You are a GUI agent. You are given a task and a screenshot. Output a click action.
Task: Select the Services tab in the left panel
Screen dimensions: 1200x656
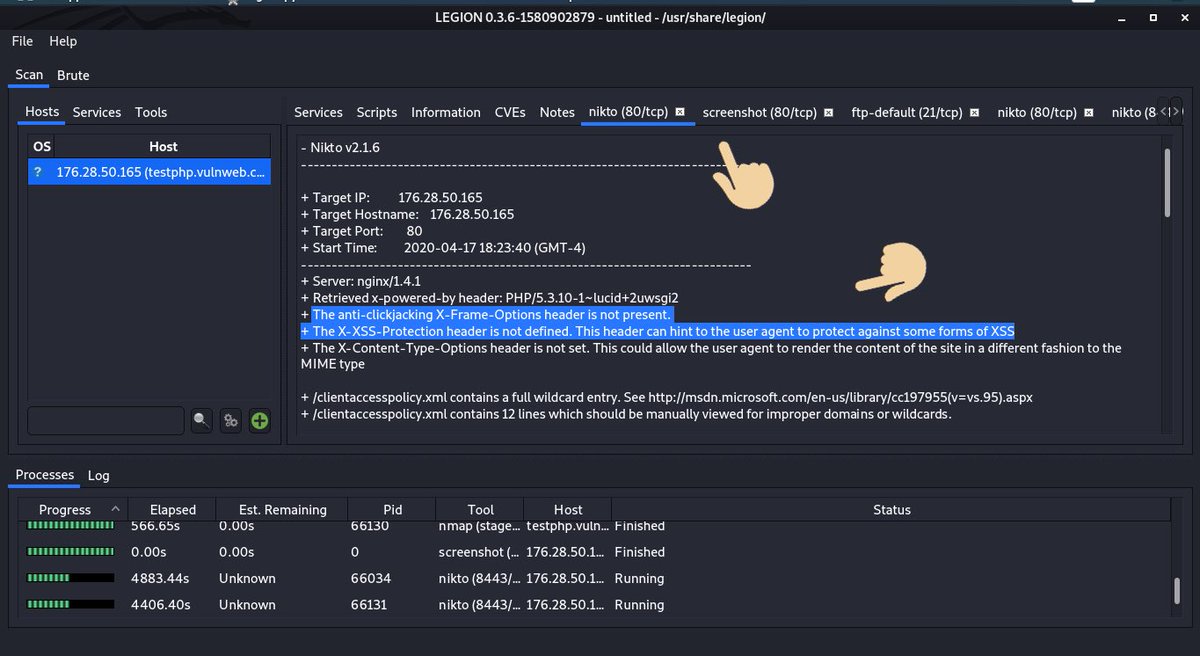point(97,112)
